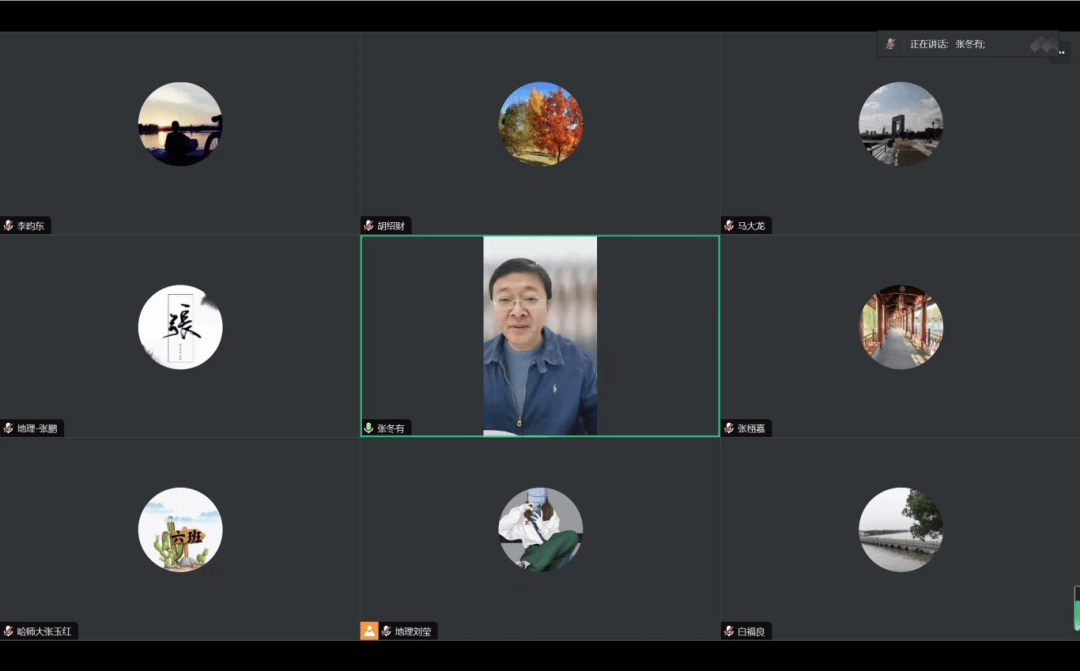
Task: Click green active mic icon beside 张冬有
Action: click(x=368, y=428)
